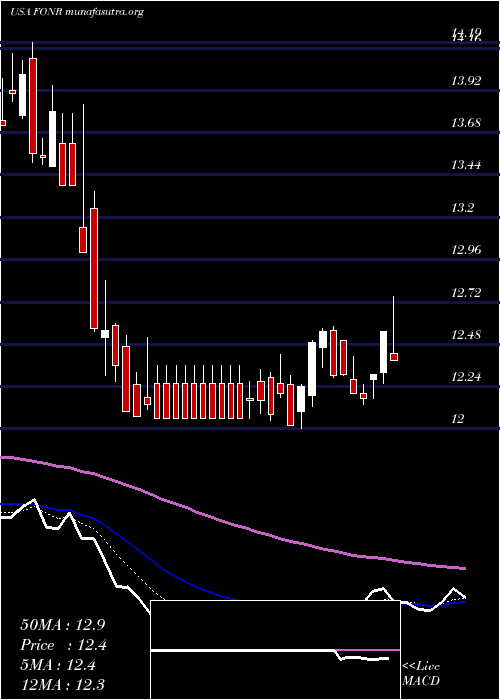Click the '50MA : 12.9' legend text
The image size is (500, 700).
62,625
